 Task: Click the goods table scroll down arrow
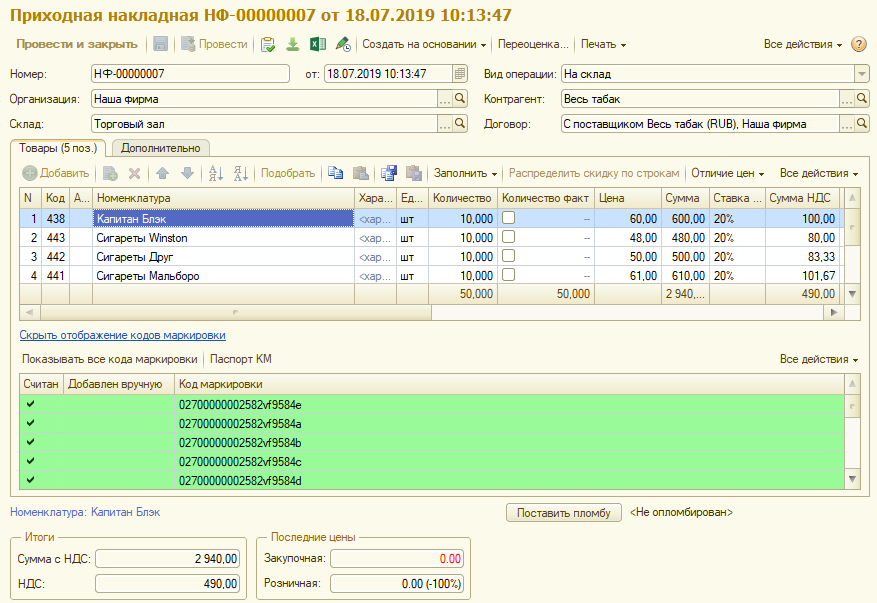pyautogui.click(x=852, y=294)
